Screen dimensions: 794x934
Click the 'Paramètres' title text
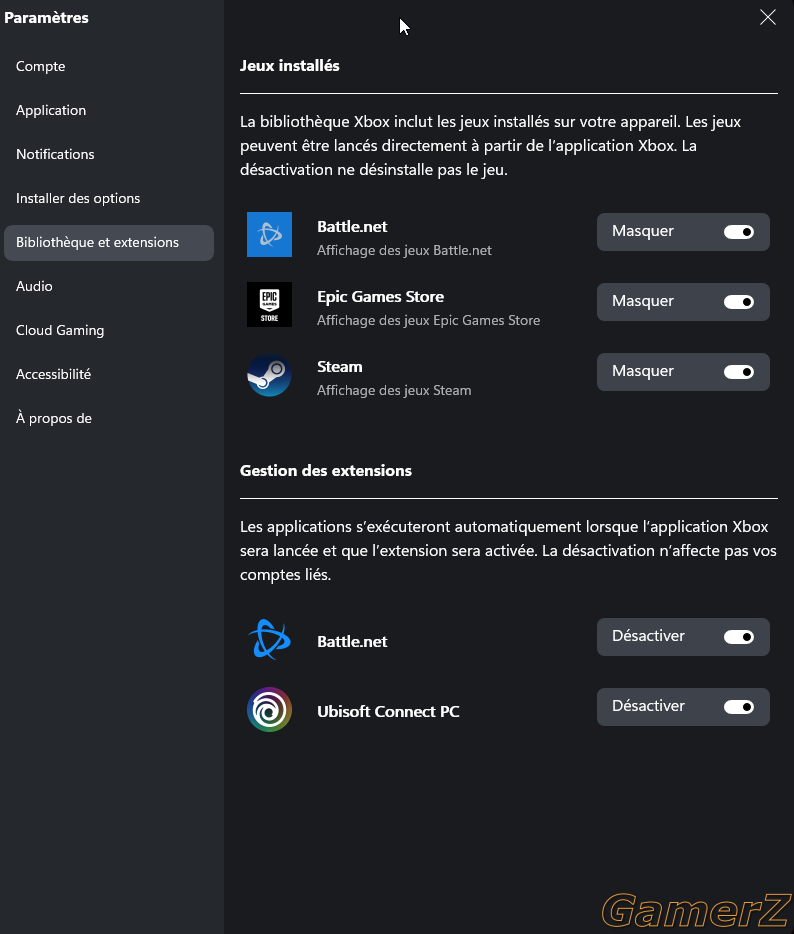(46, 18)
